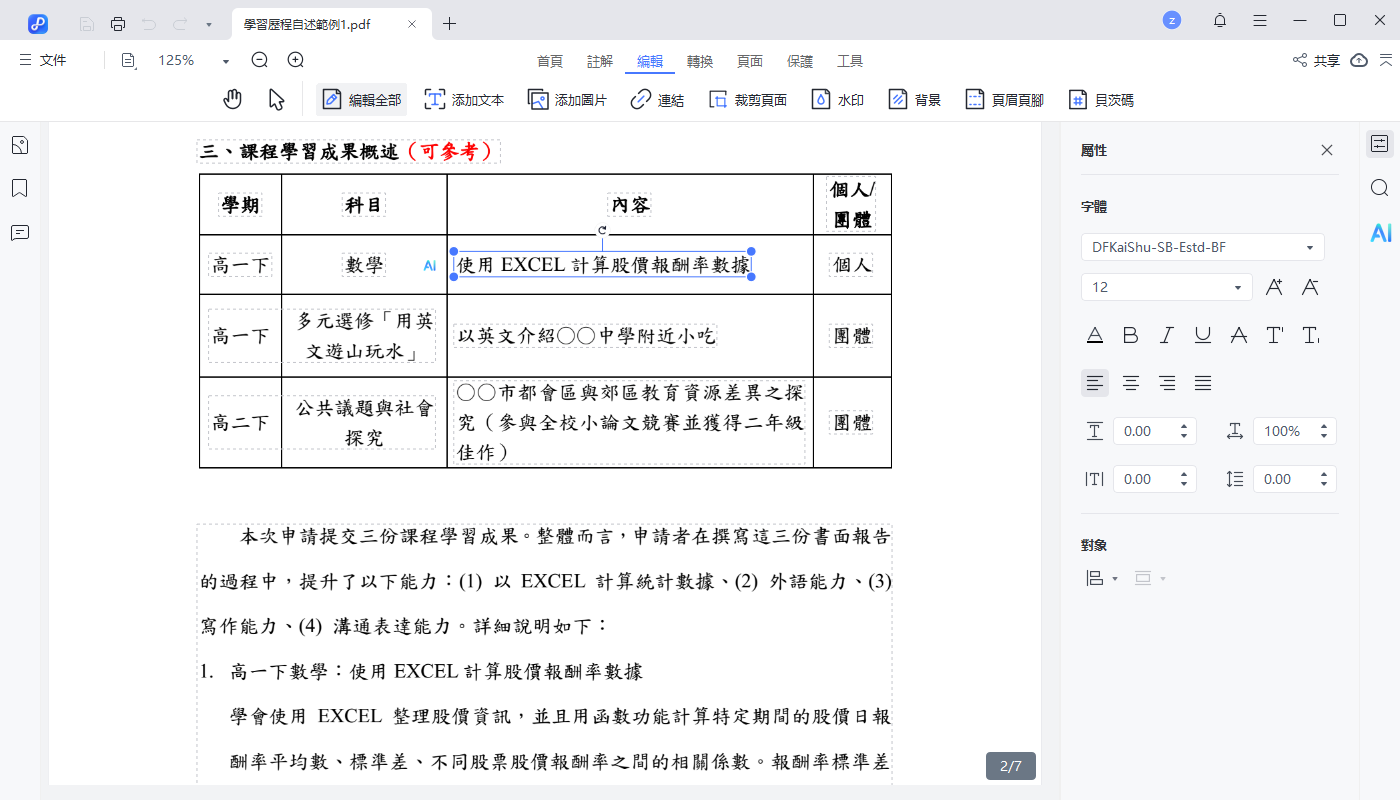Open the bookmarks panel in left sidebar
Viewport: 1400px width, 800px height.
20,189
